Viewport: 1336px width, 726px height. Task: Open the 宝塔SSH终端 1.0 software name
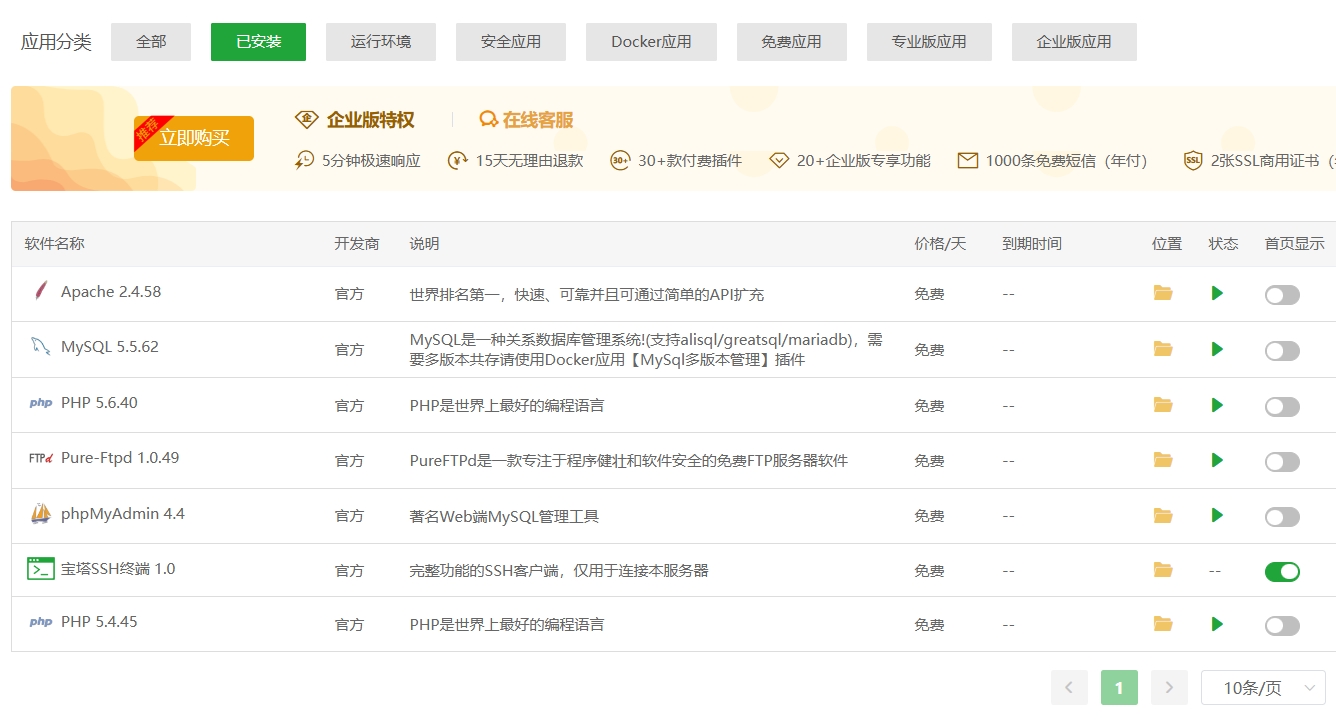pos(118,569)
